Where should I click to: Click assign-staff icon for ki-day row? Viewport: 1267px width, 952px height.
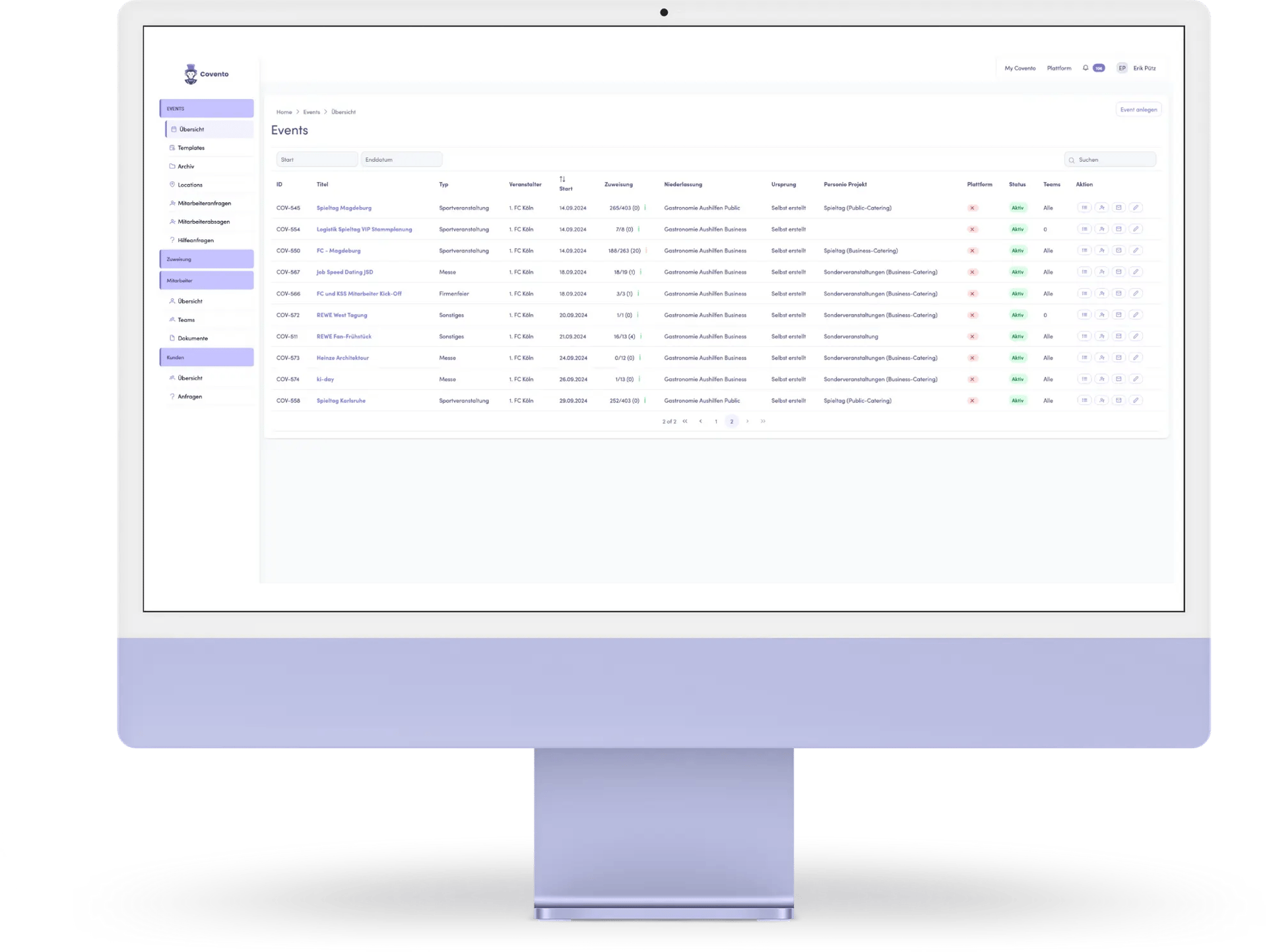(1101, 379)
